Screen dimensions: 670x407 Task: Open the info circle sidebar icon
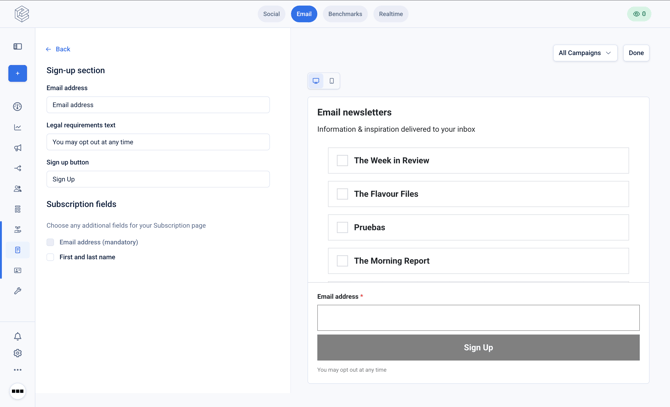coord(18,107)
